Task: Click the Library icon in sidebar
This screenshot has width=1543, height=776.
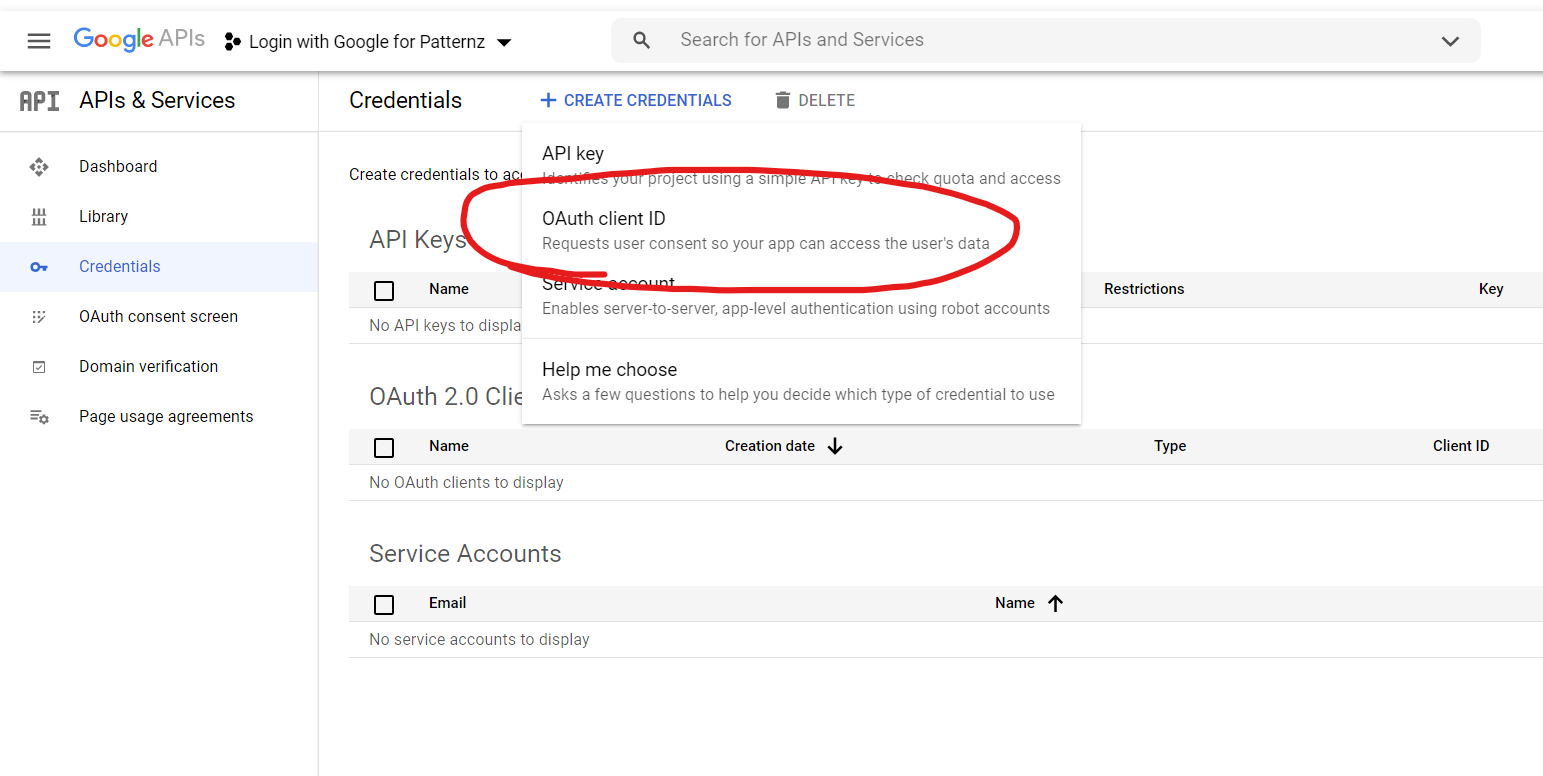Action: coord(39,217)
